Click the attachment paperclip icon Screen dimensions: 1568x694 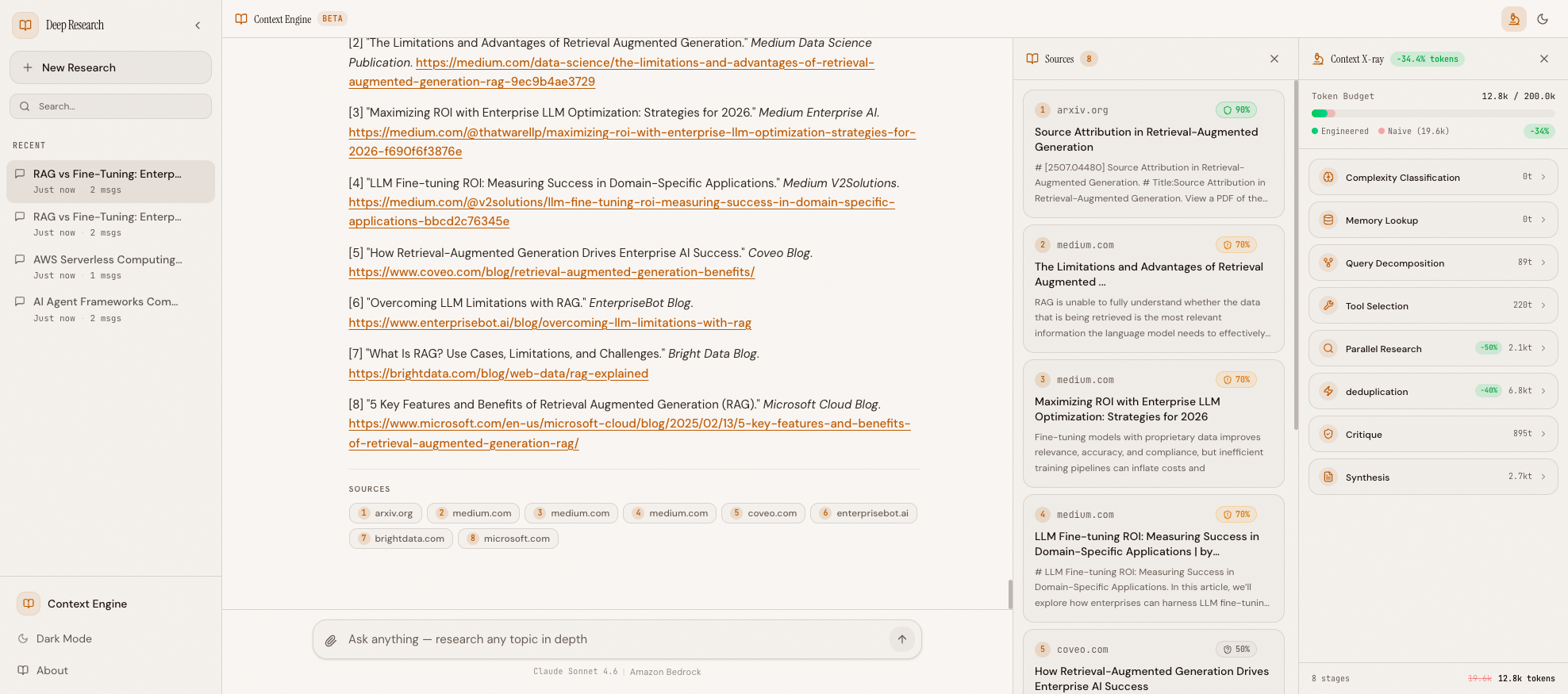click(331, 640)
